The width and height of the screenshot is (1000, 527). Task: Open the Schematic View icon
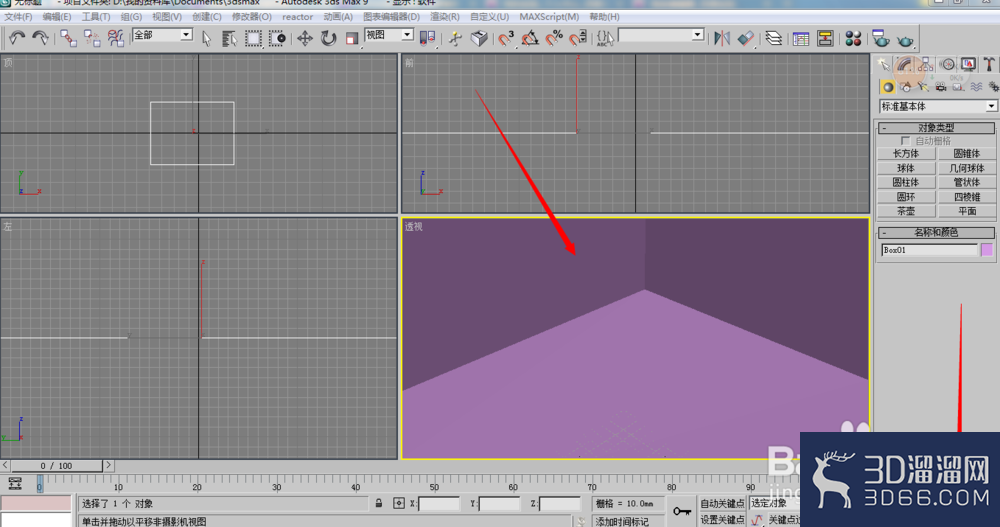(x=825, y=38)
